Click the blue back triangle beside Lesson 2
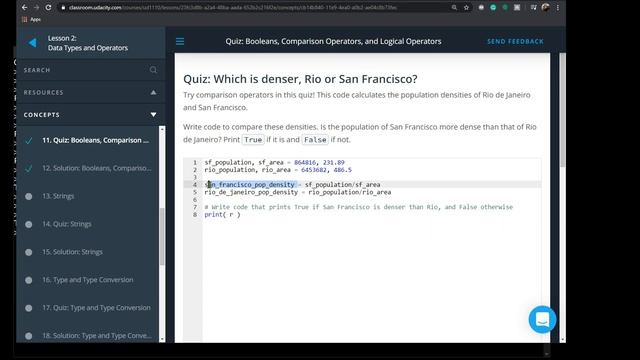This screenshot has height=360, width=640. click(x=32, y=42)
